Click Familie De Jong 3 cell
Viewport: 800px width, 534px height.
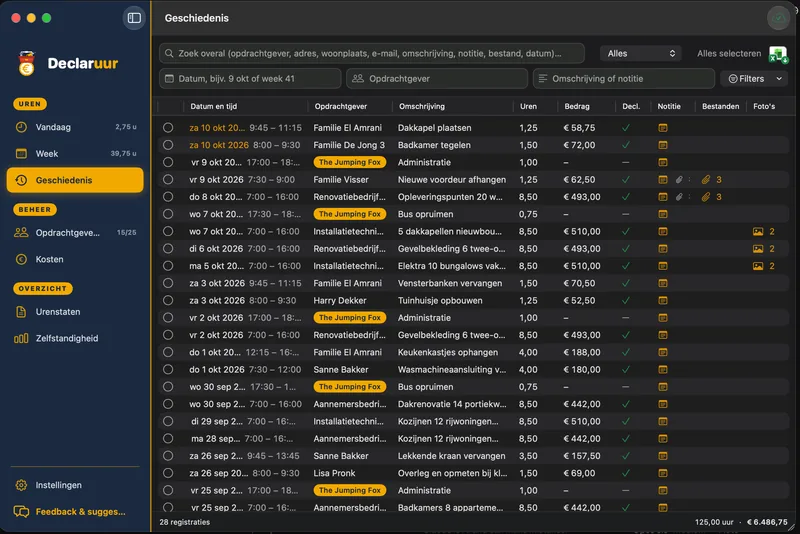[x=349, y=145]
